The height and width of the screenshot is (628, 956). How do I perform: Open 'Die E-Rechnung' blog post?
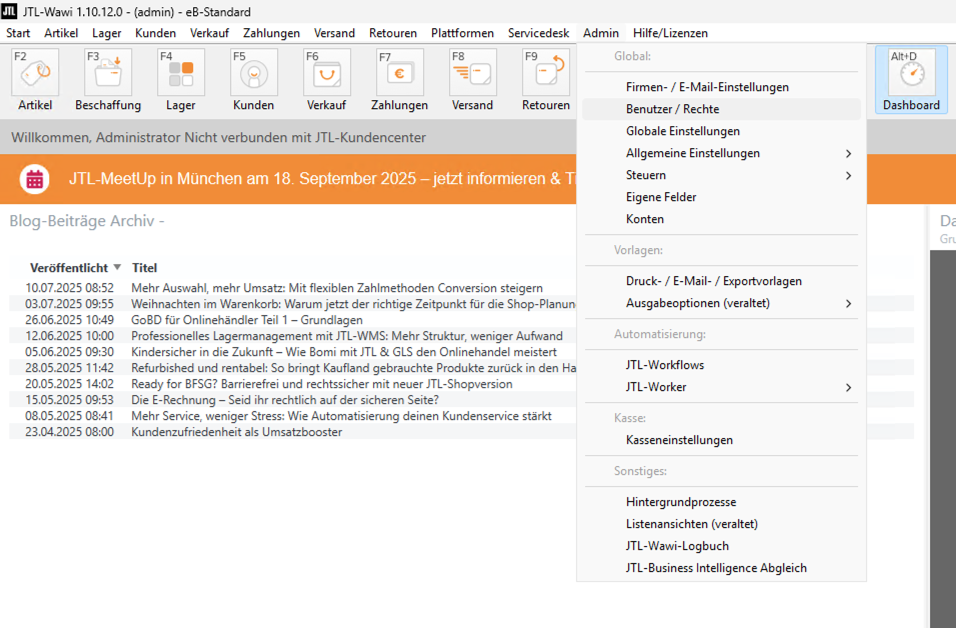(x=285, y=400)
